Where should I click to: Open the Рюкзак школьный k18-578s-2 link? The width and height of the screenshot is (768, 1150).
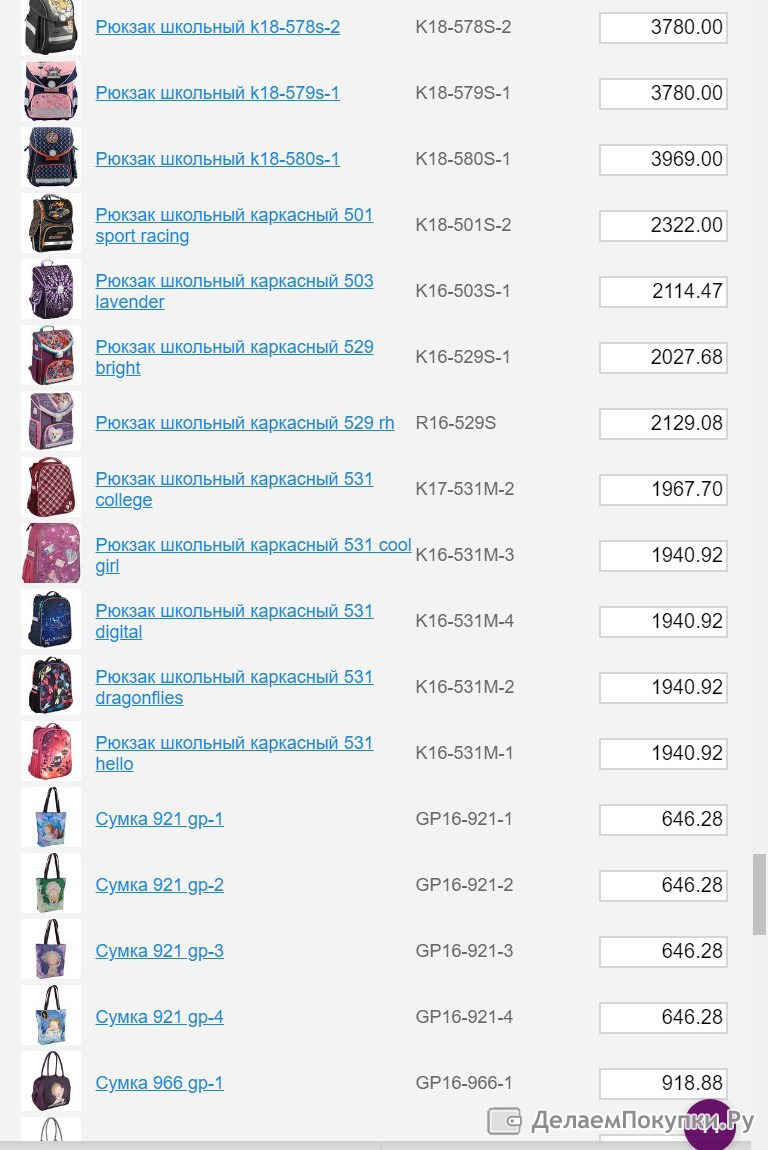point(217,27)
